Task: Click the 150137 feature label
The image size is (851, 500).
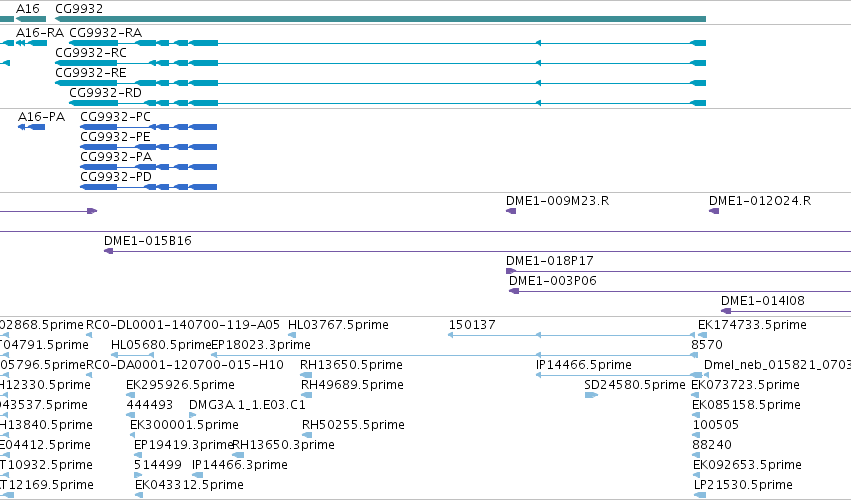Action: [x=472, y=325]
